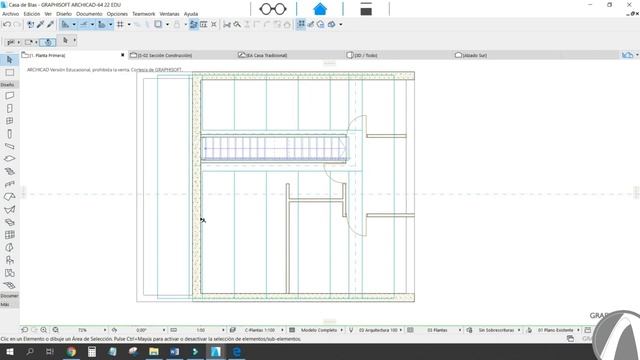
Task: Toggle guide lines button
Action: (65, 24)
